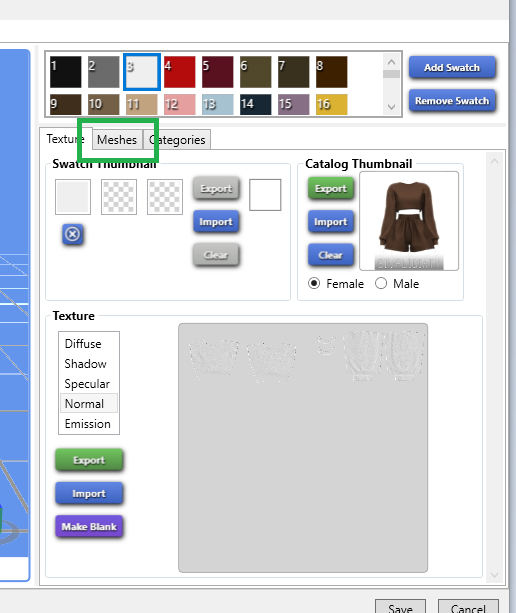
Task: Select mauve swatch number 15
Action: point(293,104)
